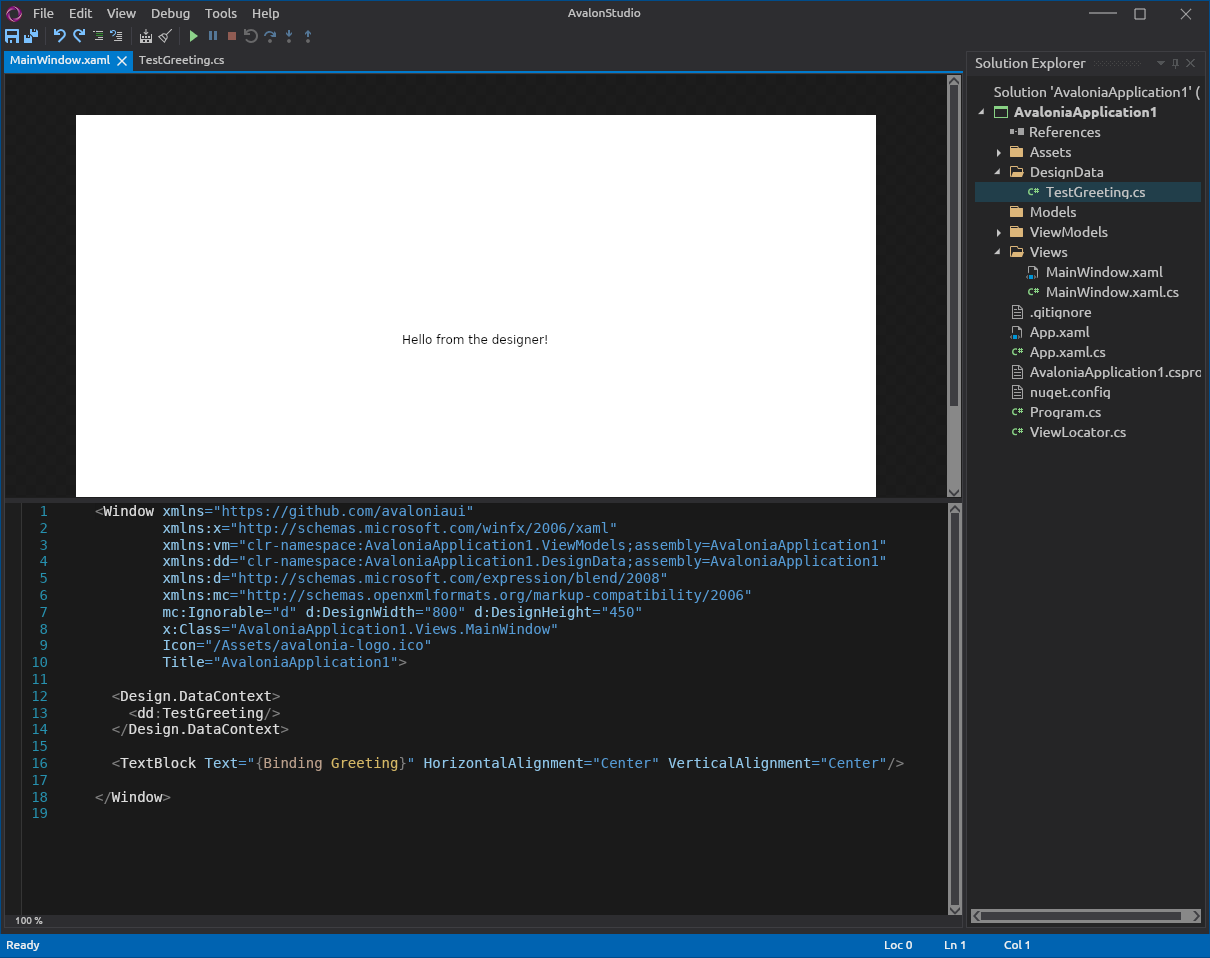Open the Debug menu
The height and width of the screenshot is (958, 1210).
[170, 13]
